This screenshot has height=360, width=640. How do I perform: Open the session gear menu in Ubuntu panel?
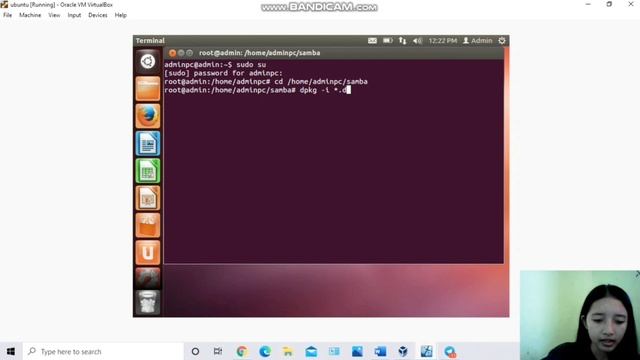coord(502,40)
